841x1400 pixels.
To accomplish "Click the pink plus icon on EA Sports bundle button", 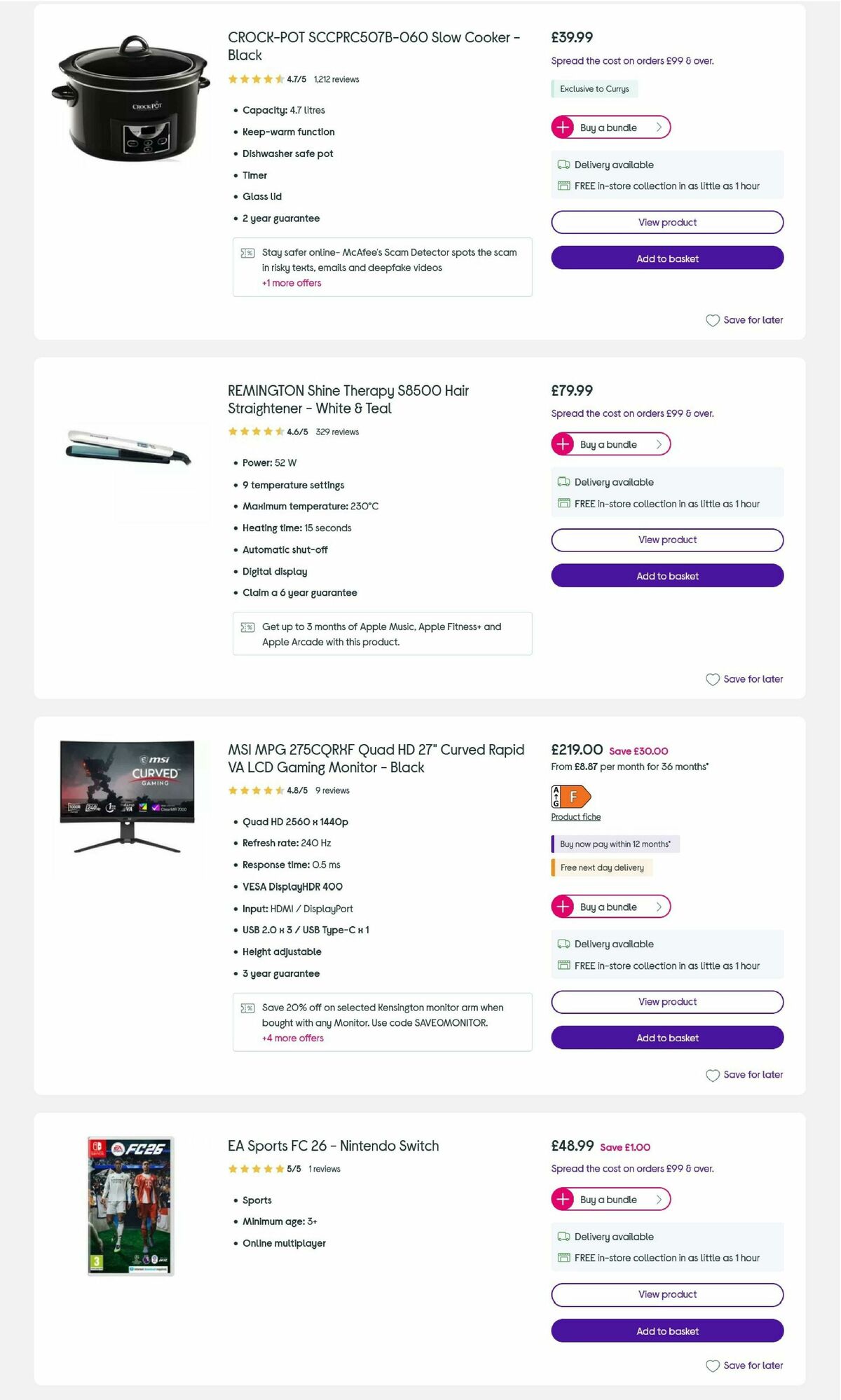I will click(563, 1199).
